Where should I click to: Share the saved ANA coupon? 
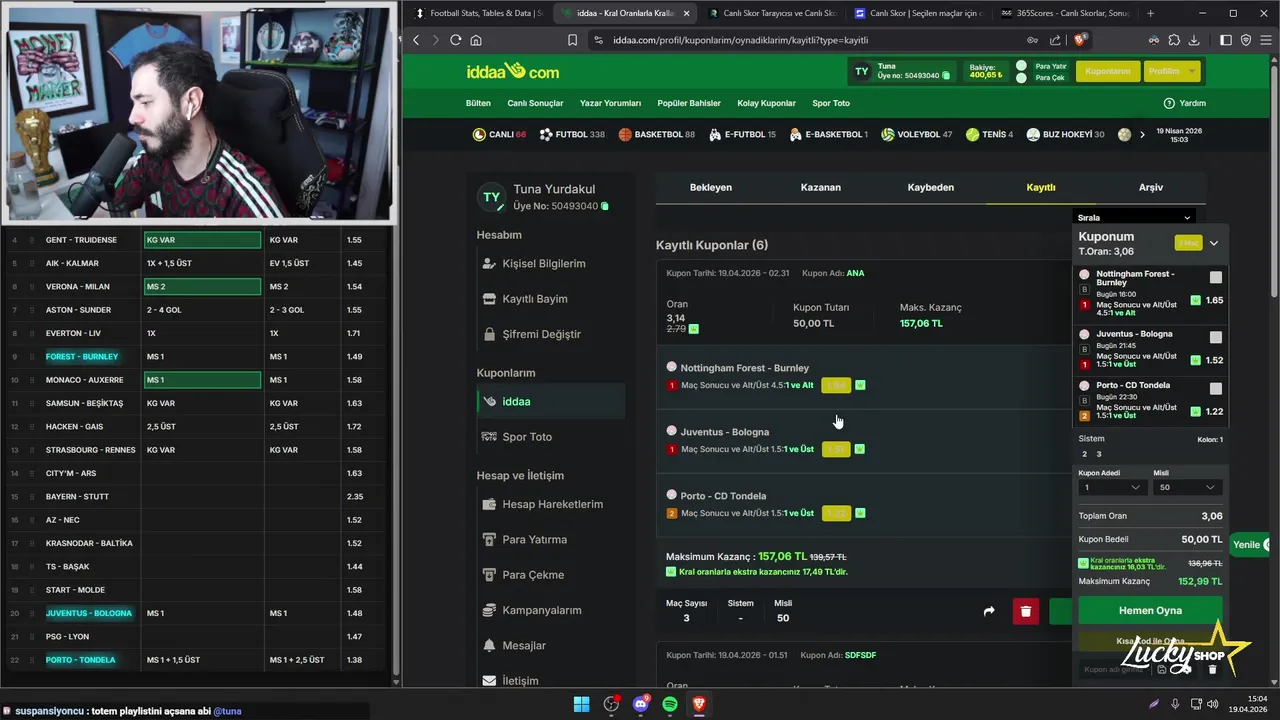tap(989, 611)
